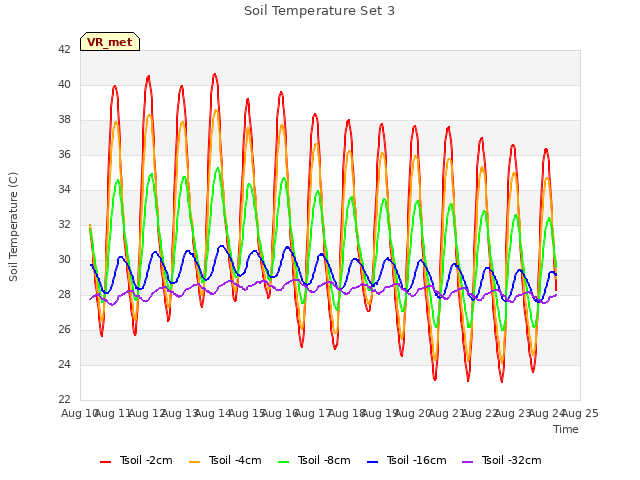The height and width of the screenshot is (480, 640).
Task: Click the 22 y-axis tick label
Action: [64, 399]
